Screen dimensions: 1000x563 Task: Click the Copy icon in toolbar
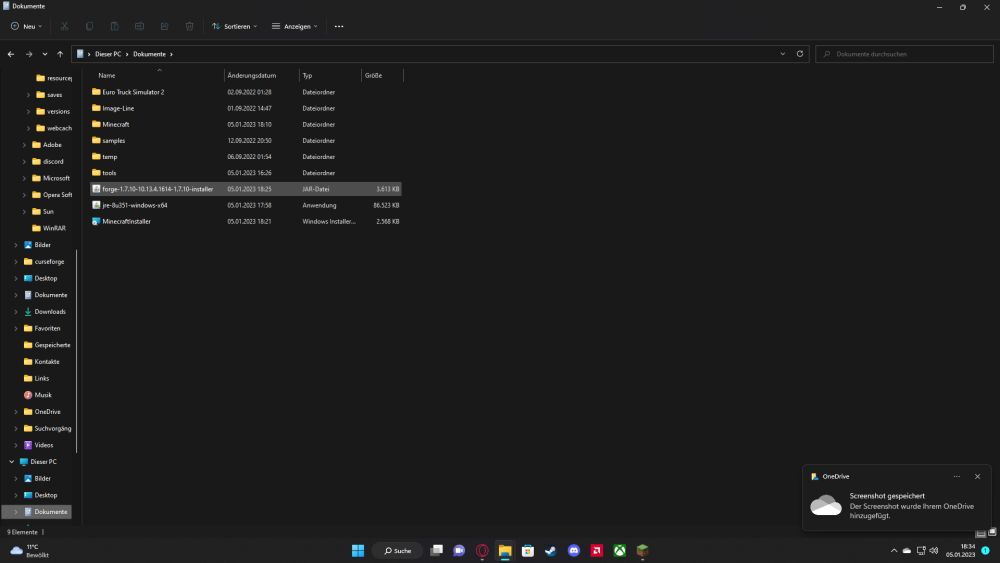[x=89, y=26]
